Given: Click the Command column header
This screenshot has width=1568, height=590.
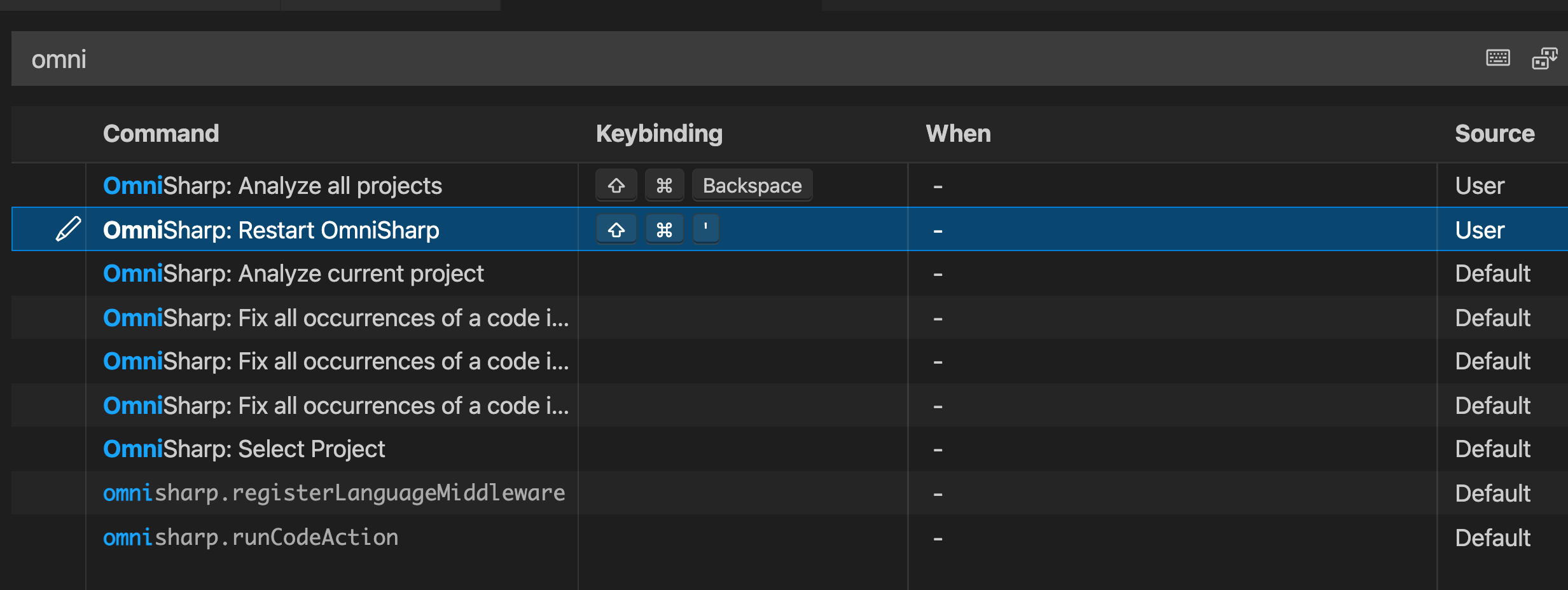Looking at the screenshot, I should point(161,134).
